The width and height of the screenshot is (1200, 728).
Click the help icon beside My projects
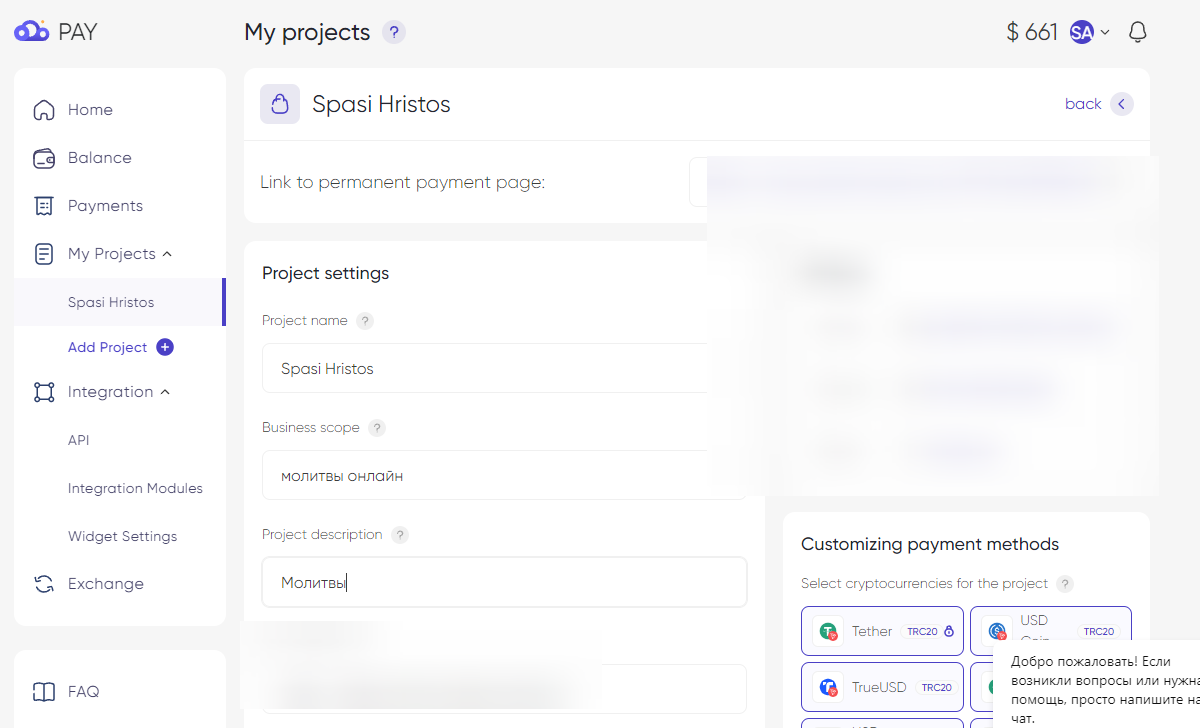394,32
